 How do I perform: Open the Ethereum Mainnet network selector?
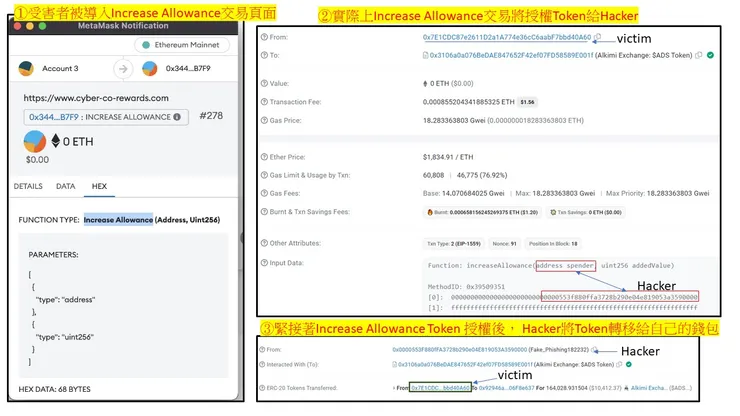click(182, 45)
